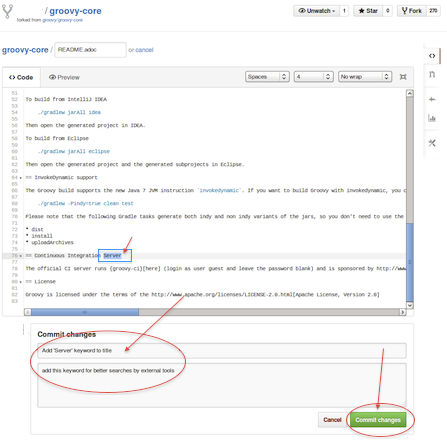Click the vertical scrollbar thumb in editor

(x=410, y=262)
